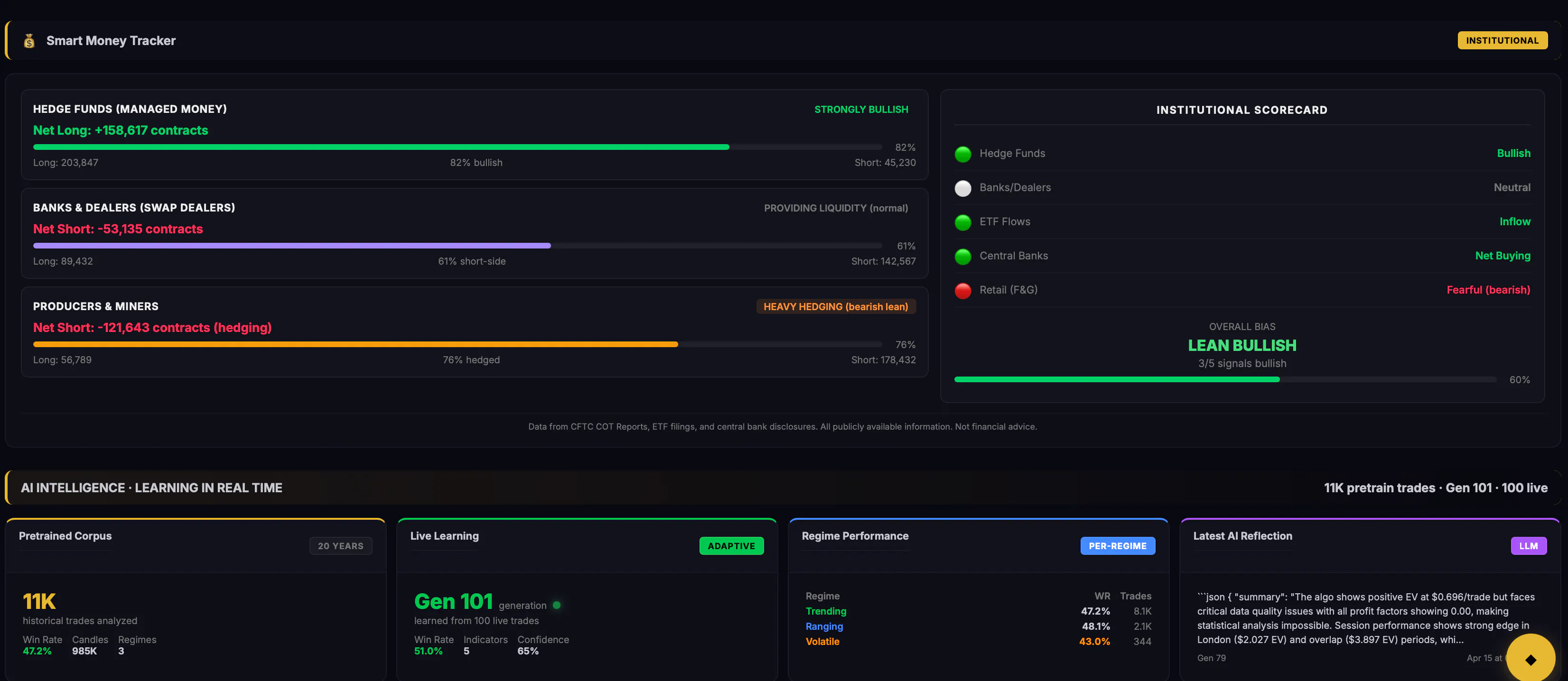Click the Live Learning card title
The height and width of the screenshot is (681, 1568).
point(444,536)
